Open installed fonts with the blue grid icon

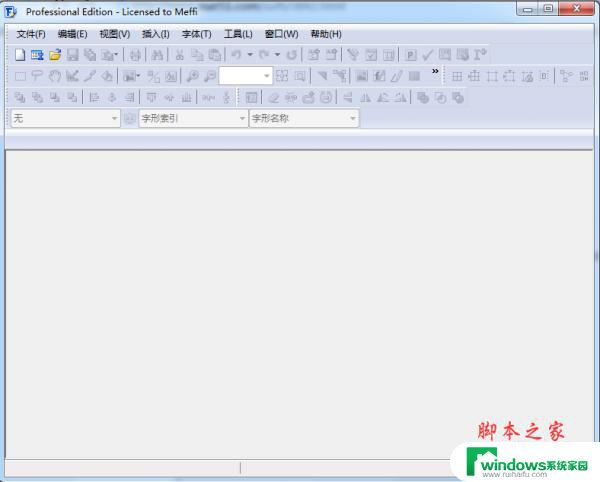coord(37,55)
